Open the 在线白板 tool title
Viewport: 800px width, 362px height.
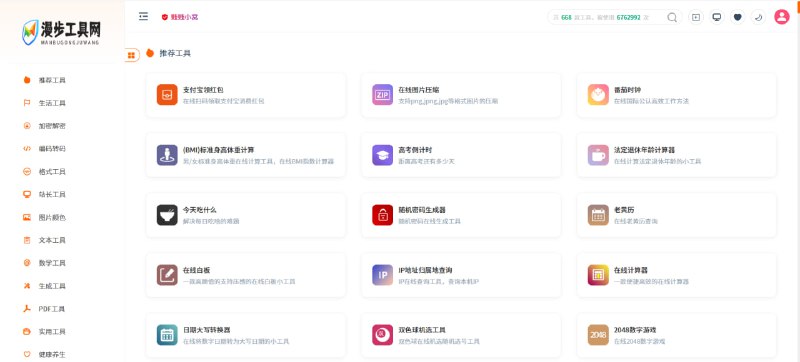click(x=196, y=270)
